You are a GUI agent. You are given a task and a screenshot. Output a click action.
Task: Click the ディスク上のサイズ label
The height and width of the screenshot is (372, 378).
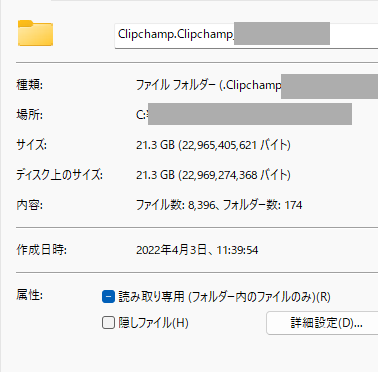60,175
